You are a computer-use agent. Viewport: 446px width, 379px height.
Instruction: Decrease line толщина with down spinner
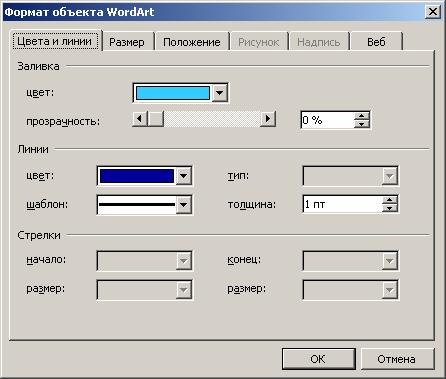390,208
